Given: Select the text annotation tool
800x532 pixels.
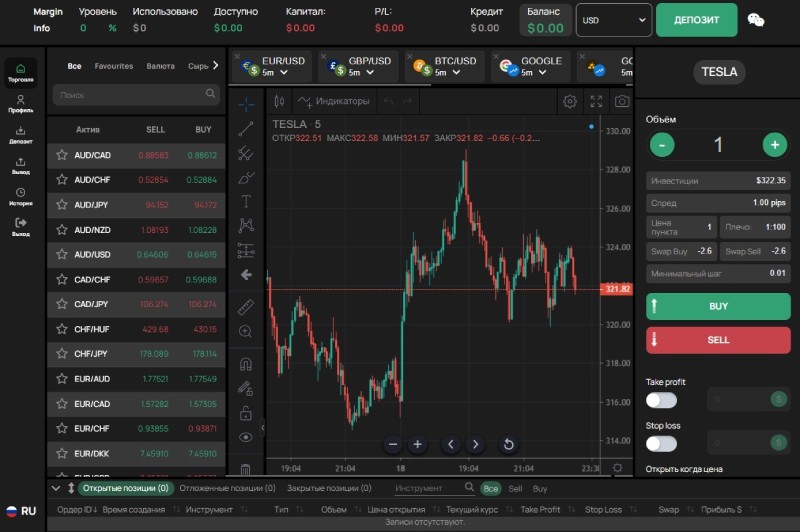Looking at the screenshot, I should (x=246, y=201).
